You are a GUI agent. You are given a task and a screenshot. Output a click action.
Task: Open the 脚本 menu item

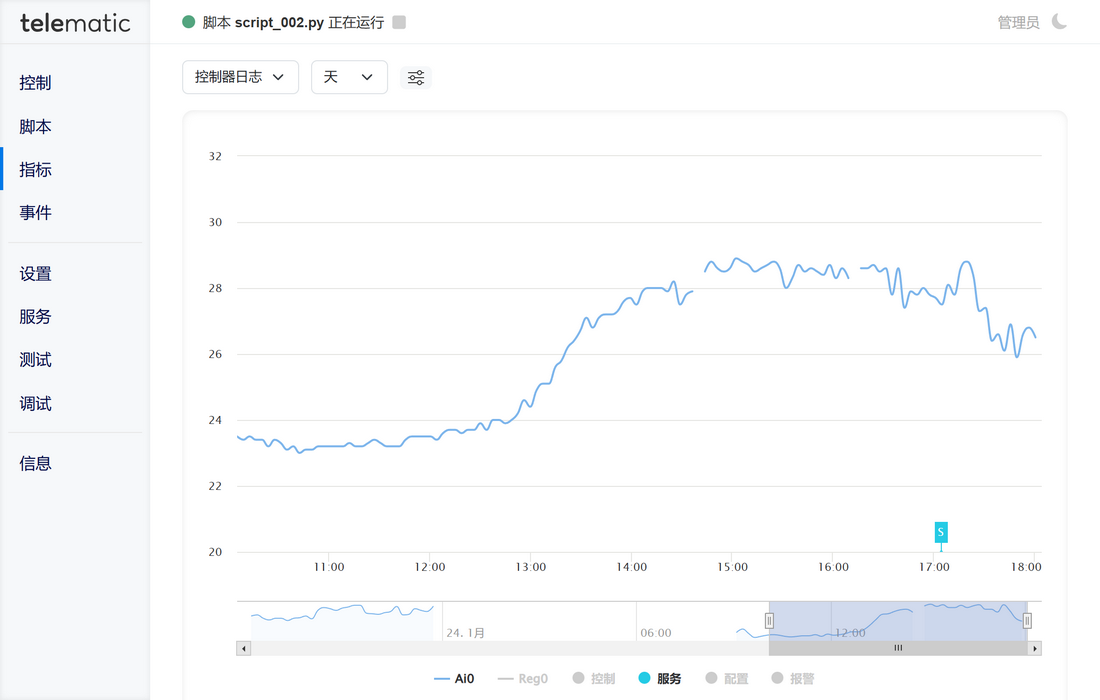[x=35, y=127]
